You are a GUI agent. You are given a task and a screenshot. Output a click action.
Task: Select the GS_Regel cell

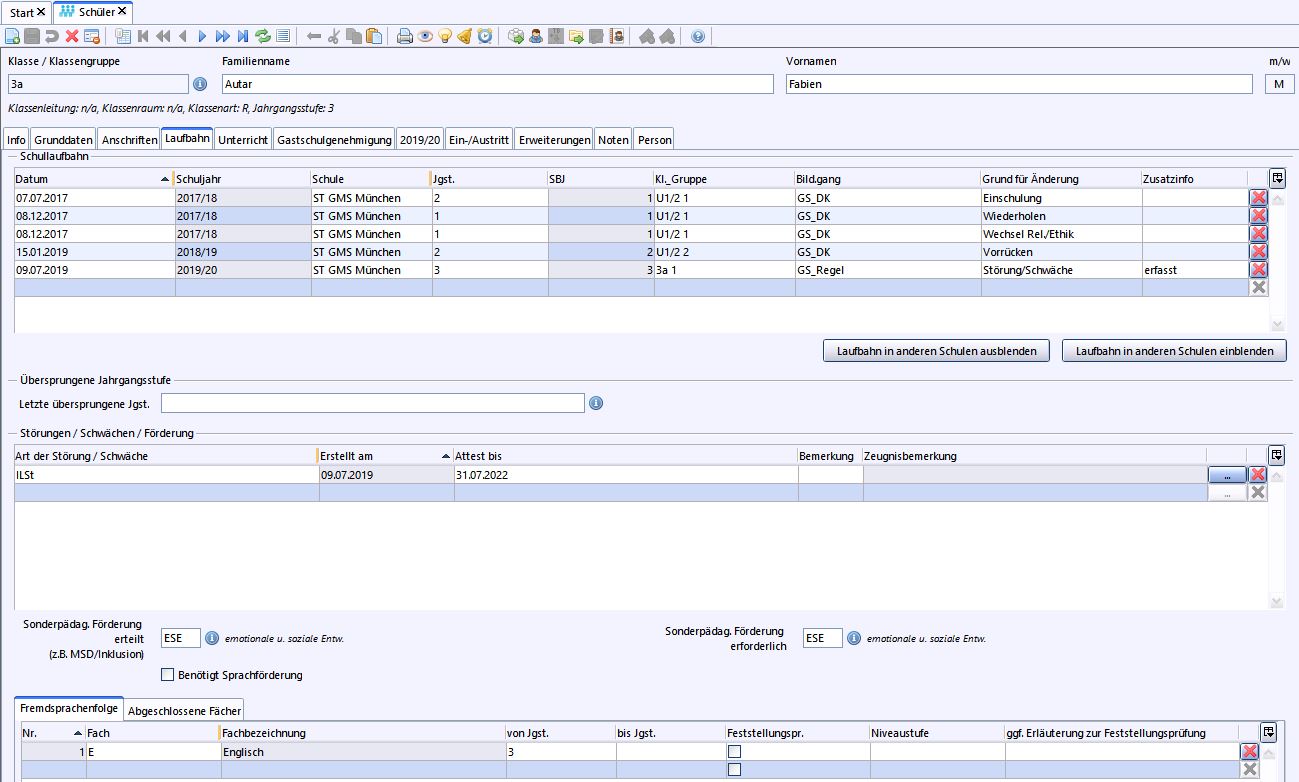888,270
